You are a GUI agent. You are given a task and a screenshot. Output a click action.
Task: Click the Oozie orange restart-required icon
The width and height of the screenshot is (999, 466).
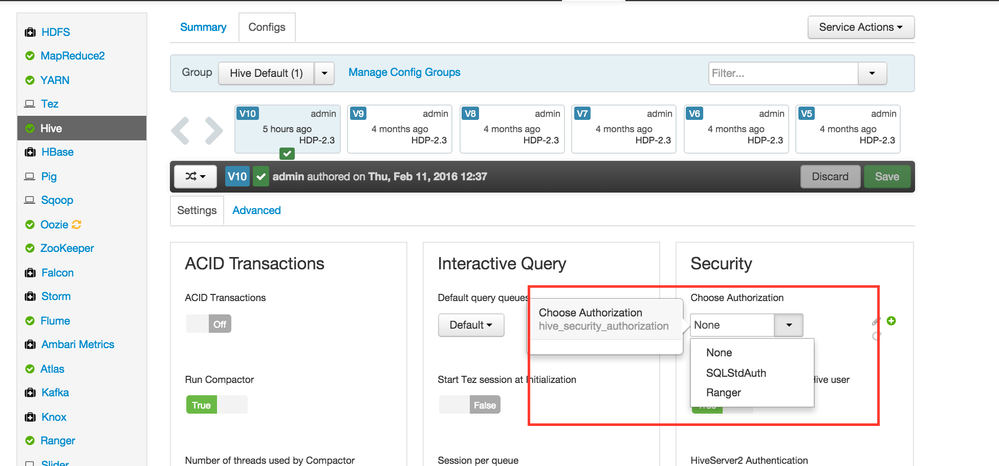pyautogui.click(x=77, y=224)
